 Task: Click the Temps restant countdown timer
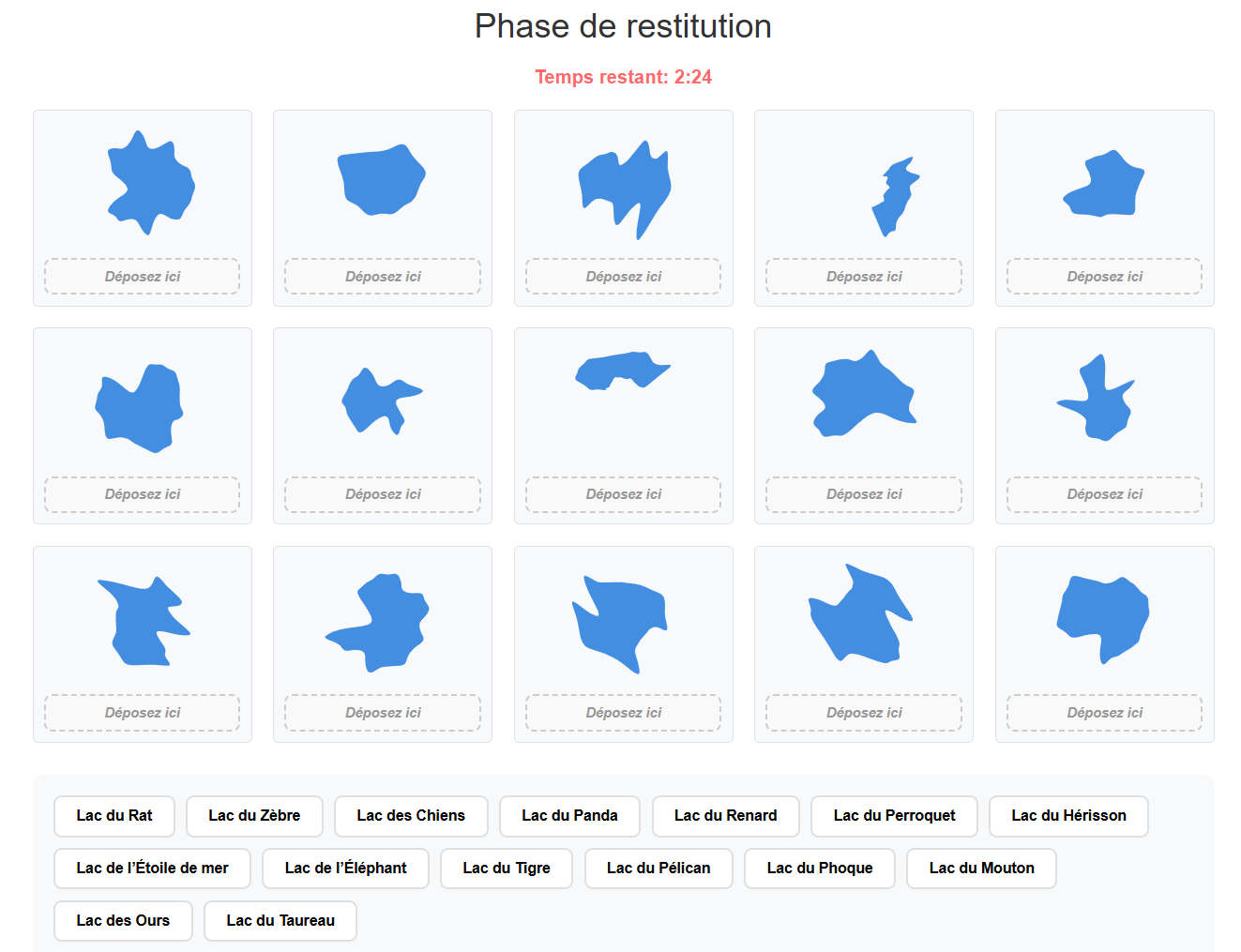click(x=623, y=77)
